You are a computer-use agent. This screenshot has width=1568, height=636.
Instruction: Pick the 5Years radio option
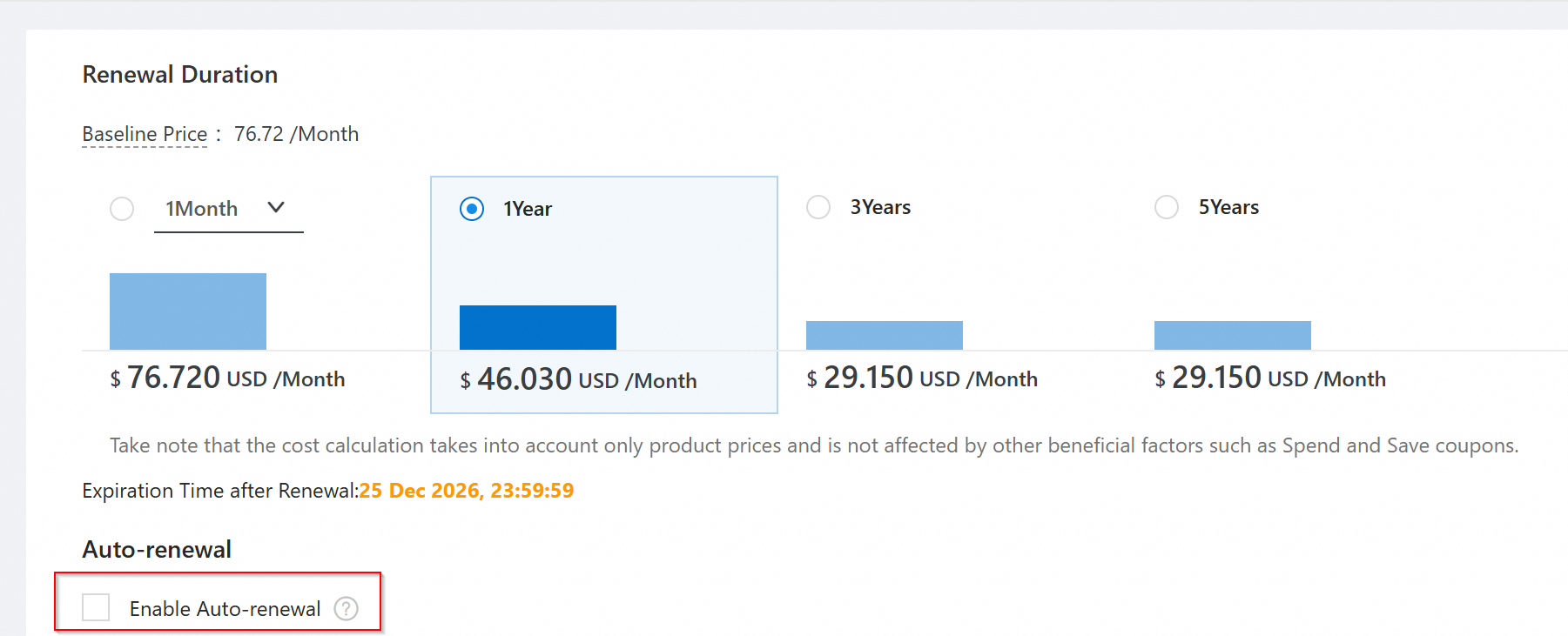[x=1167, y=207]
